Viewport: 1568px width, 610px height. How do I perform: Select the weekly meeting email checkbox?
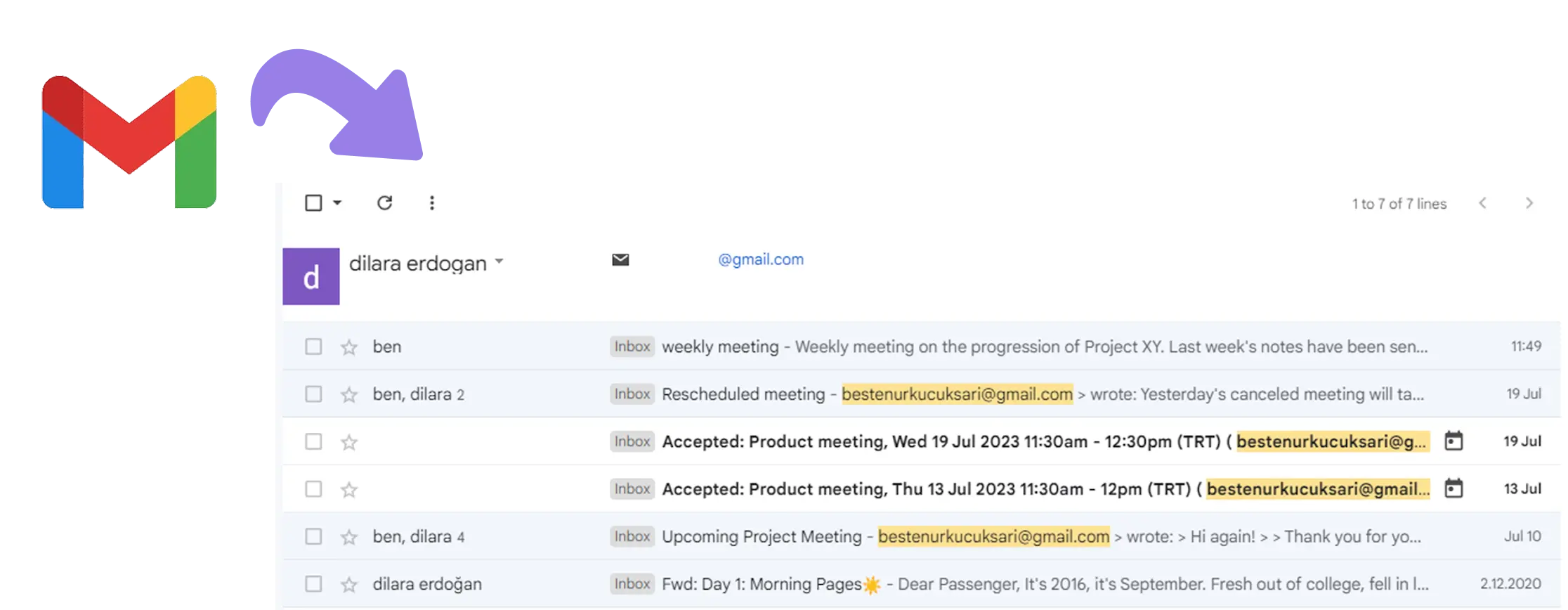313,346
